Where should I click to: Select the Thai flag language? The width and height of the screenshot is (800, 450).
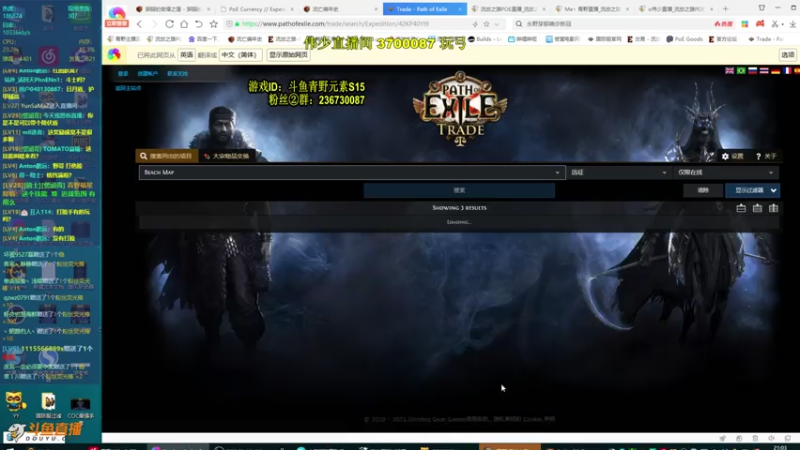[764, 70]
